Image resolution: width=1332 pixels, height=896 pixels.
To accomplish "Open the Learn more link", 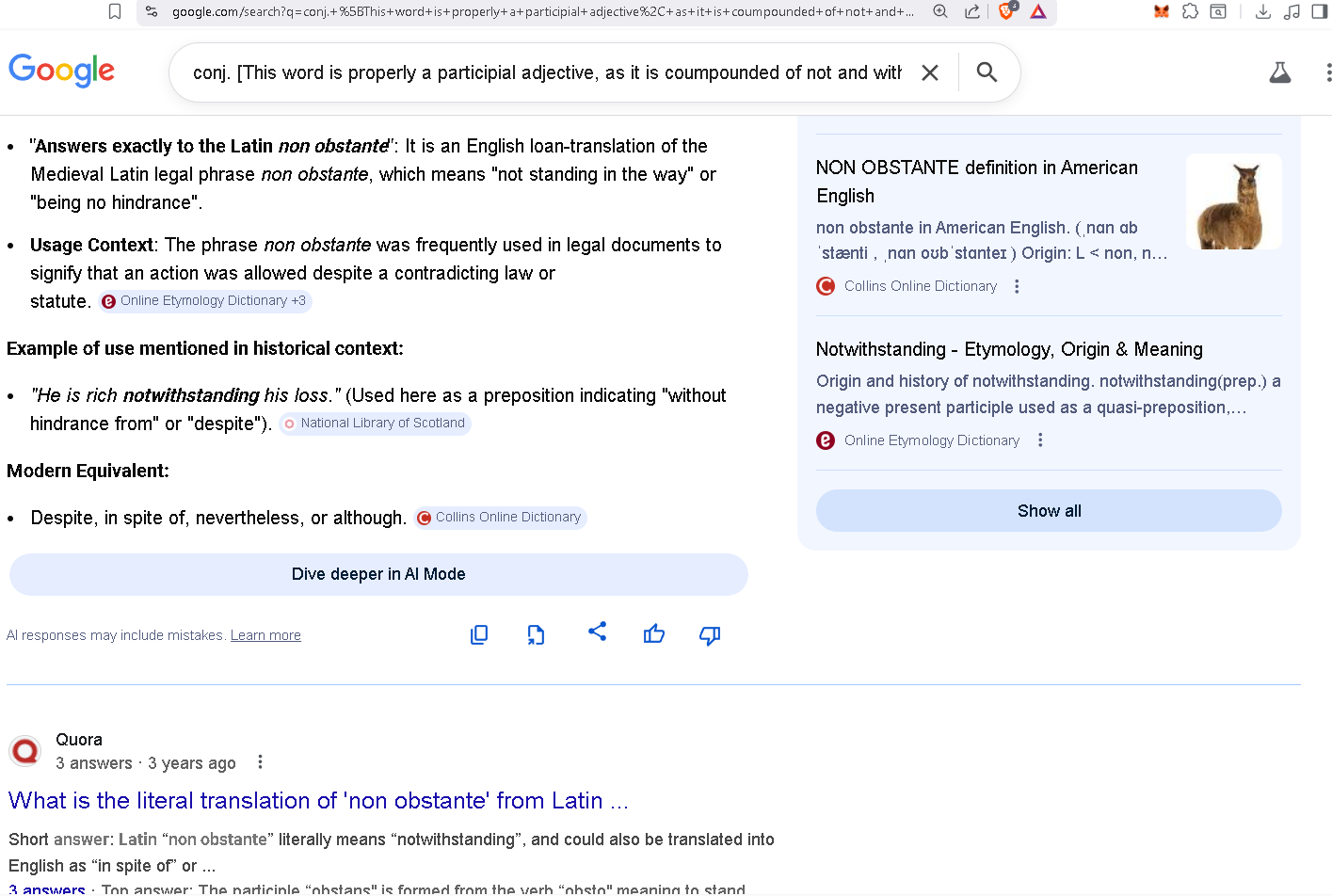I will (265, 635).
